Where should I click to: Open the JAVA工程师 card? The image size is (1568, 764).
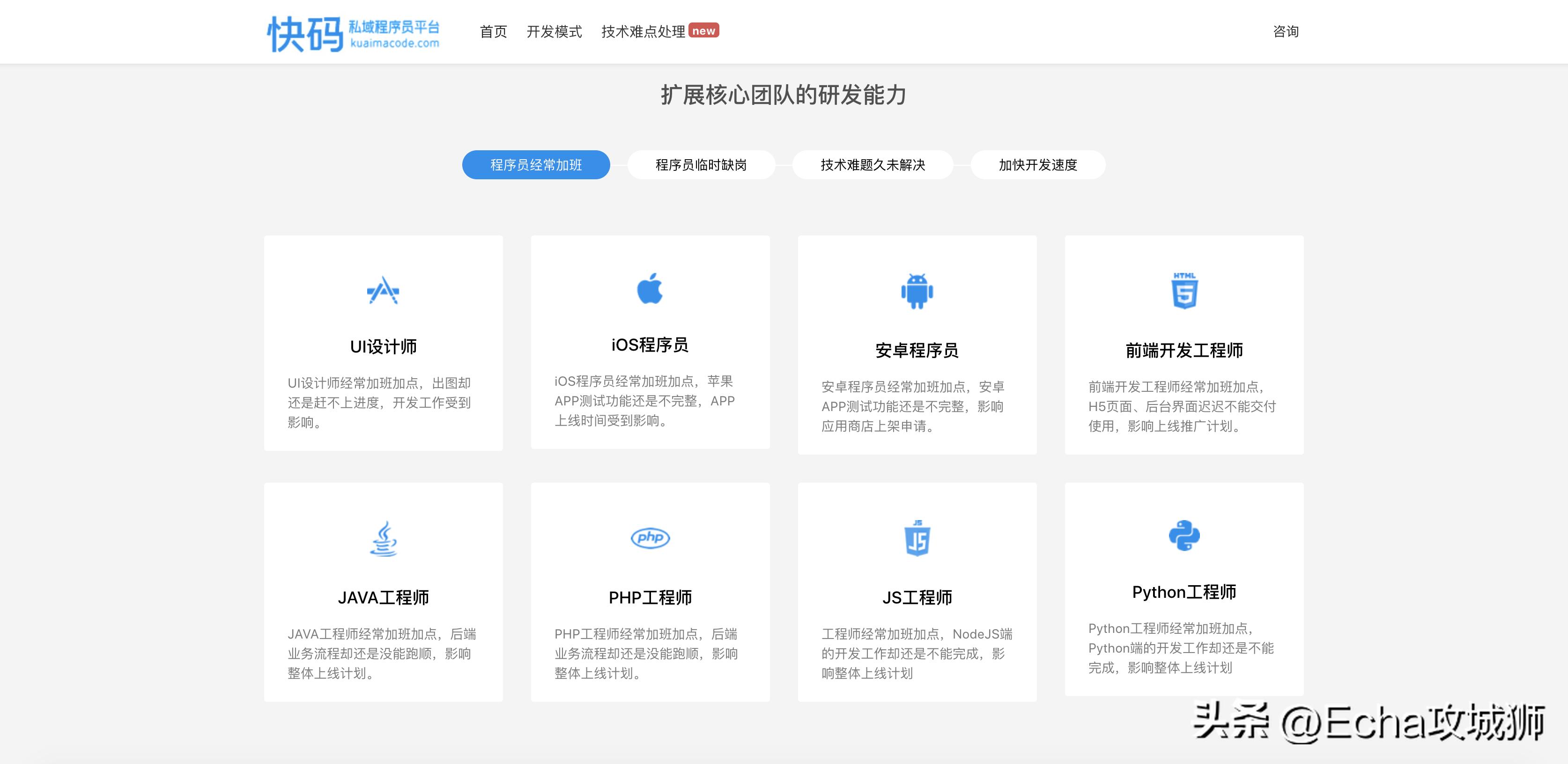(x=383, y=593)
